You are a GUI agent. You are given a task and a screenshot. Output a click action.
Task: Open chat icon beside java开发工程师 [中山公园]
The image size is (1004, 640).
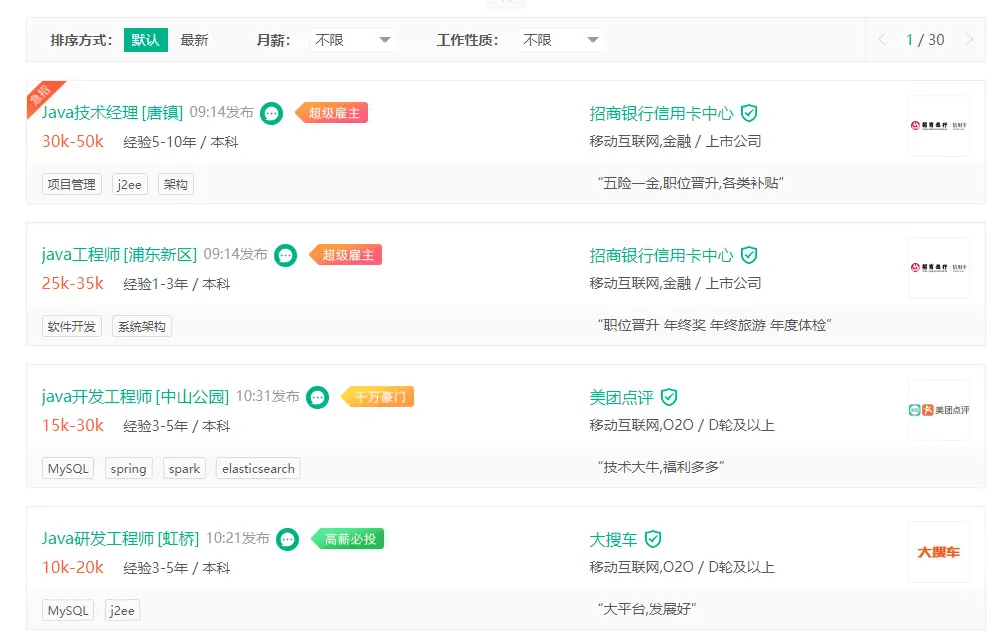(318, 398)
